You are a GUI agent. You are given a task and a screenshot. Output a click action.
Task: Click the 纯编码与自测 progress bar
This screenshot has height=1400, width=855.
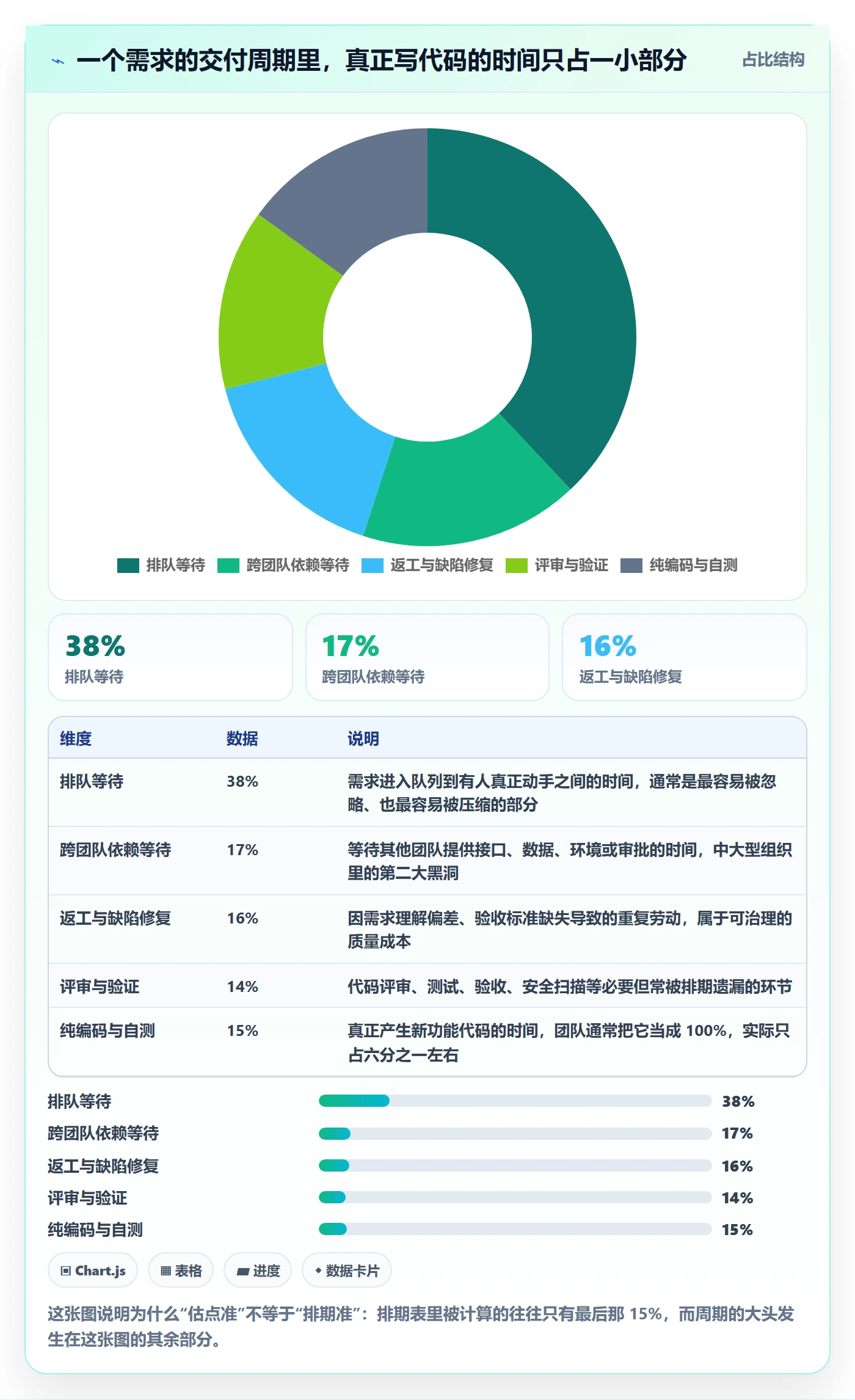(515, 1229)
